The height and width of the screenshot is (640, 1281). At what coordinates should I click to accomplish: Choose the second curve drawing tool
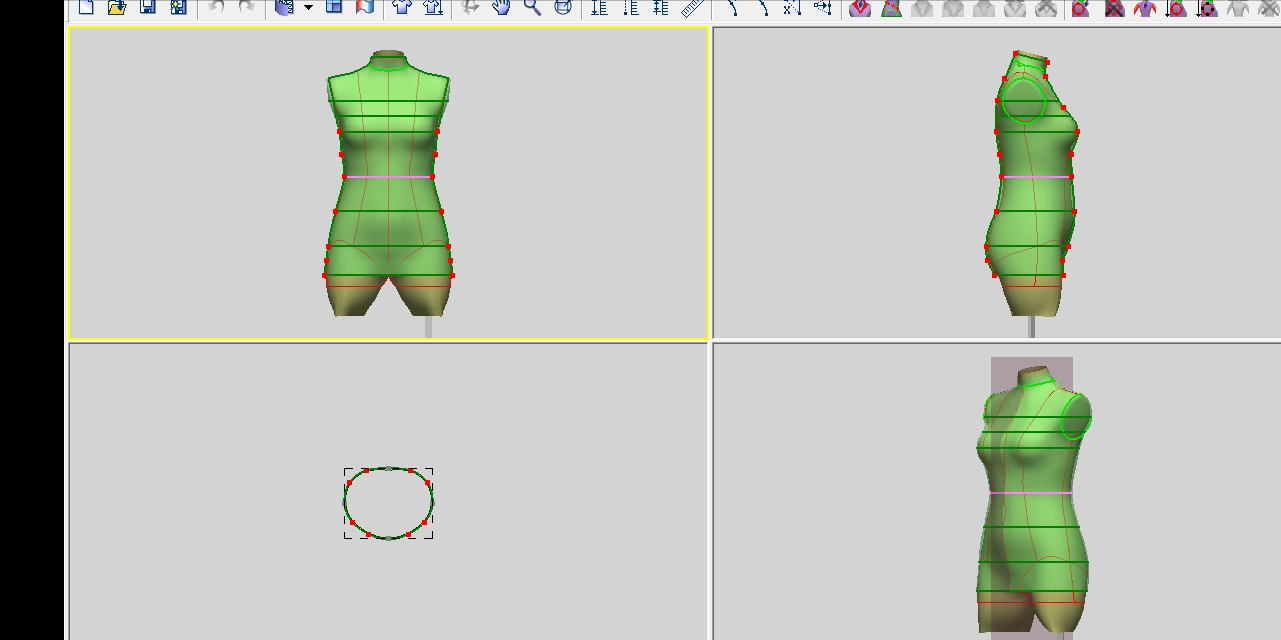[764, 8]
